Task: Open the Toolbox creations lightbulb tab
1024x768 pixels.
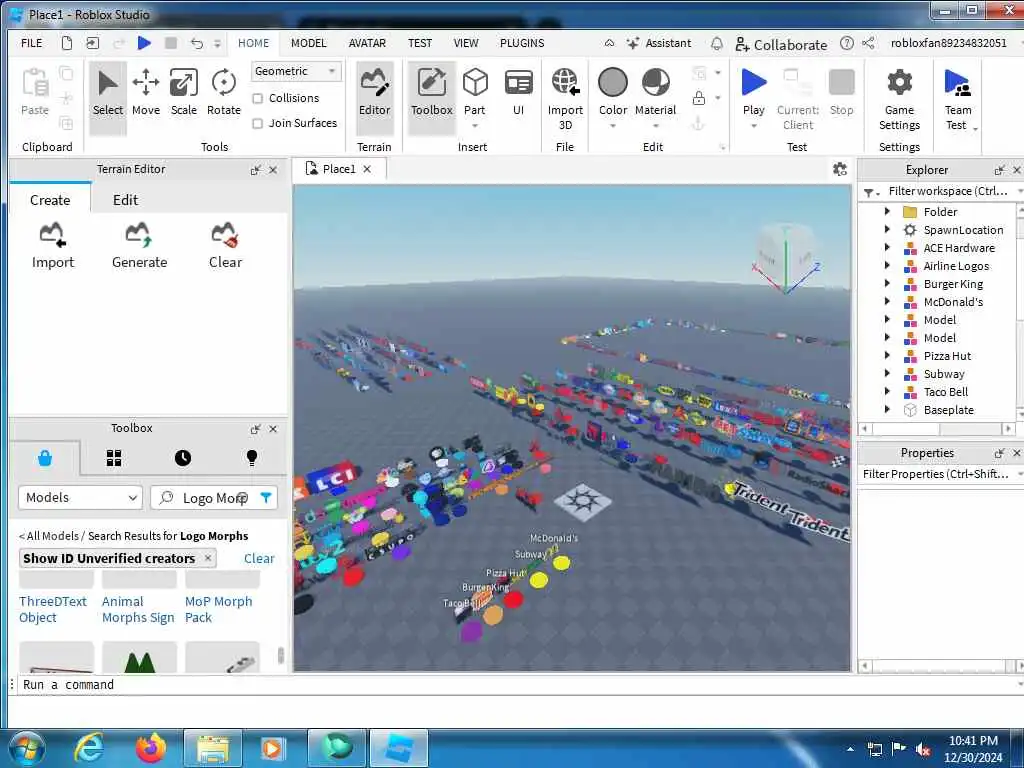Action: point(251,458)
